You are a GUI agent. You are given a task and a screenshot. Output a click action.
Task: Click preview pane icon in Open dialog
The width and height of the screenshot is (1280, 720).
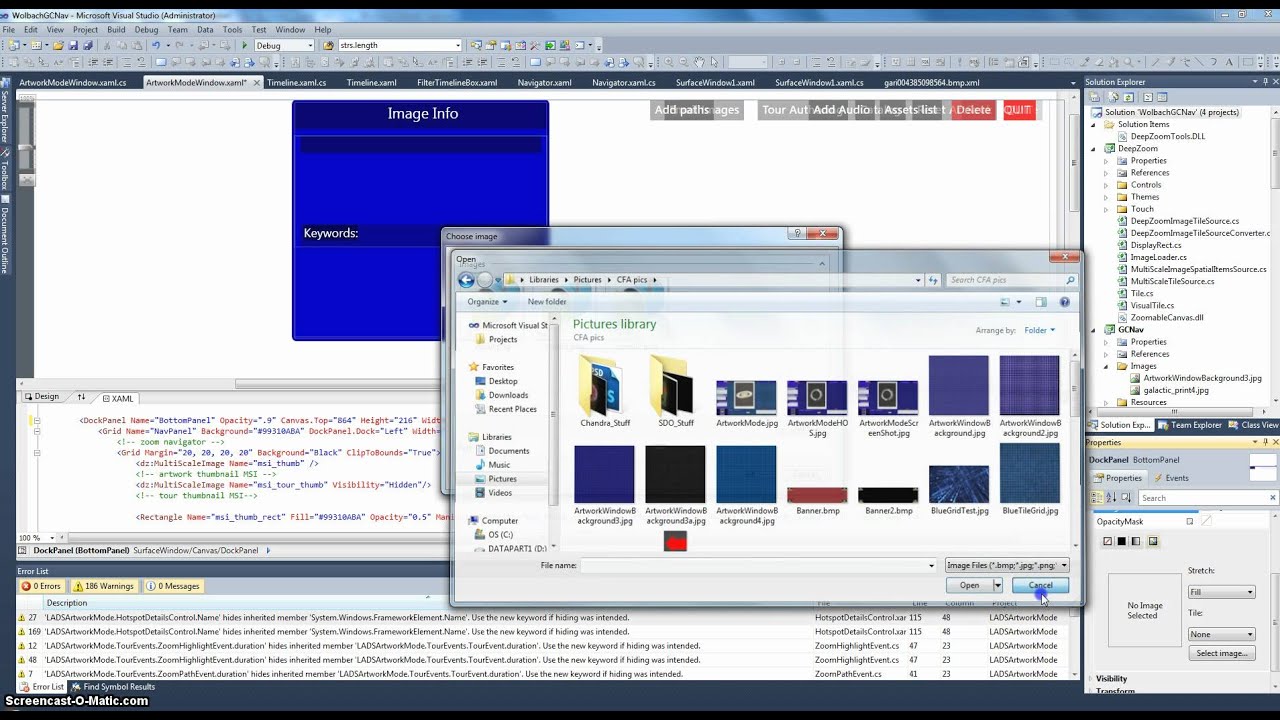1041,302
